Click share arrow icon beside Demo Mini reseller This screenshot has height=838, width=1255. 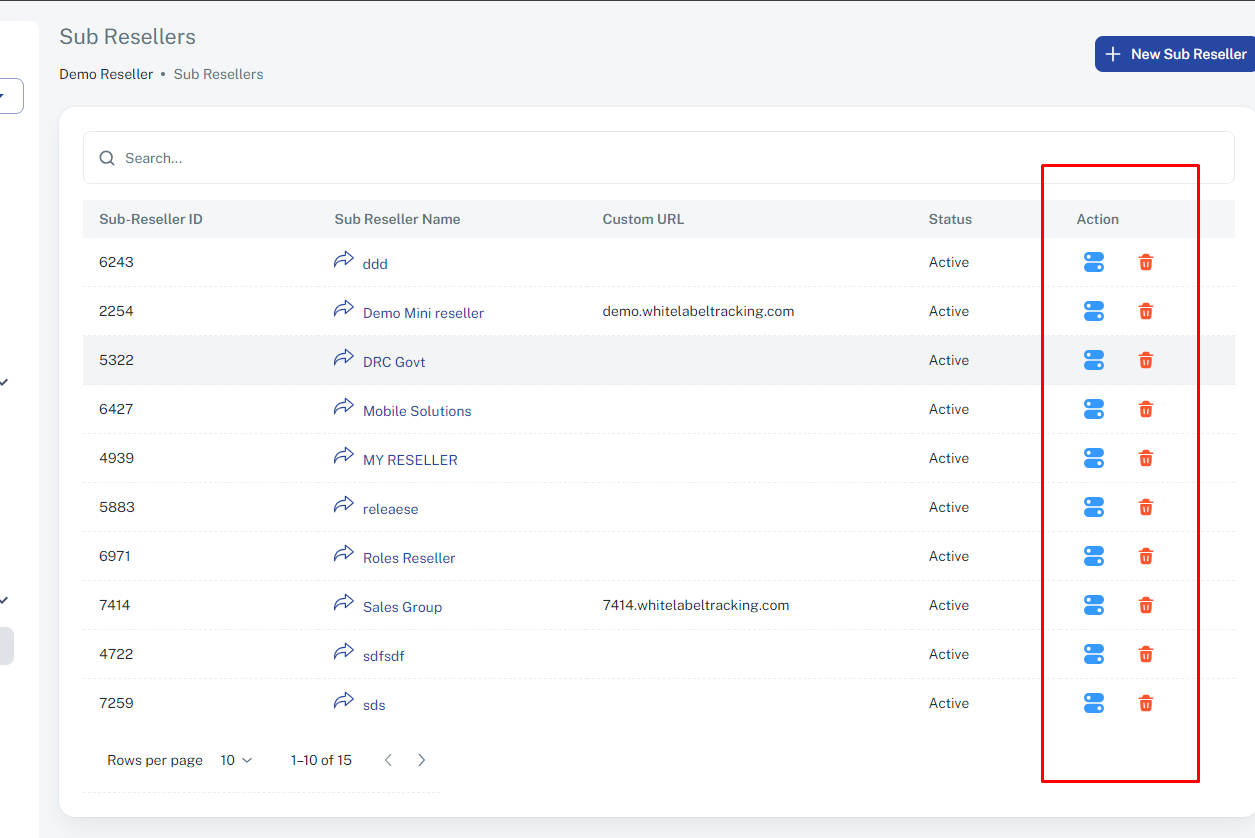click(x=344, y=309)
